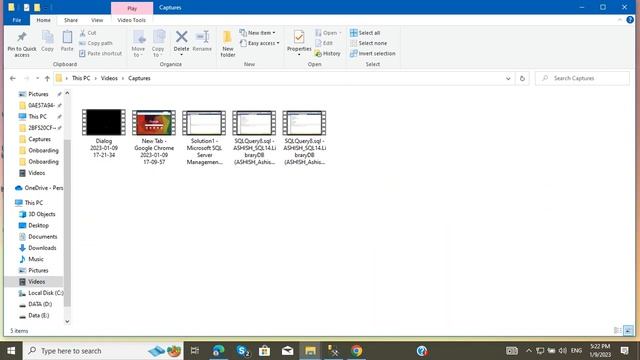Click the navigation pane down scroll arrow

[67, 322]
